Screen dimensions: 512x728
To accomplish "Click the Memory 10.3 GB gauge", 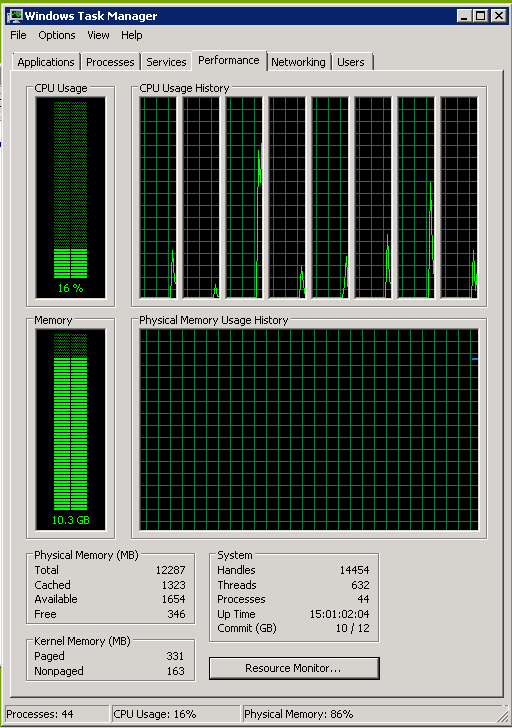I will click(71, 430).
